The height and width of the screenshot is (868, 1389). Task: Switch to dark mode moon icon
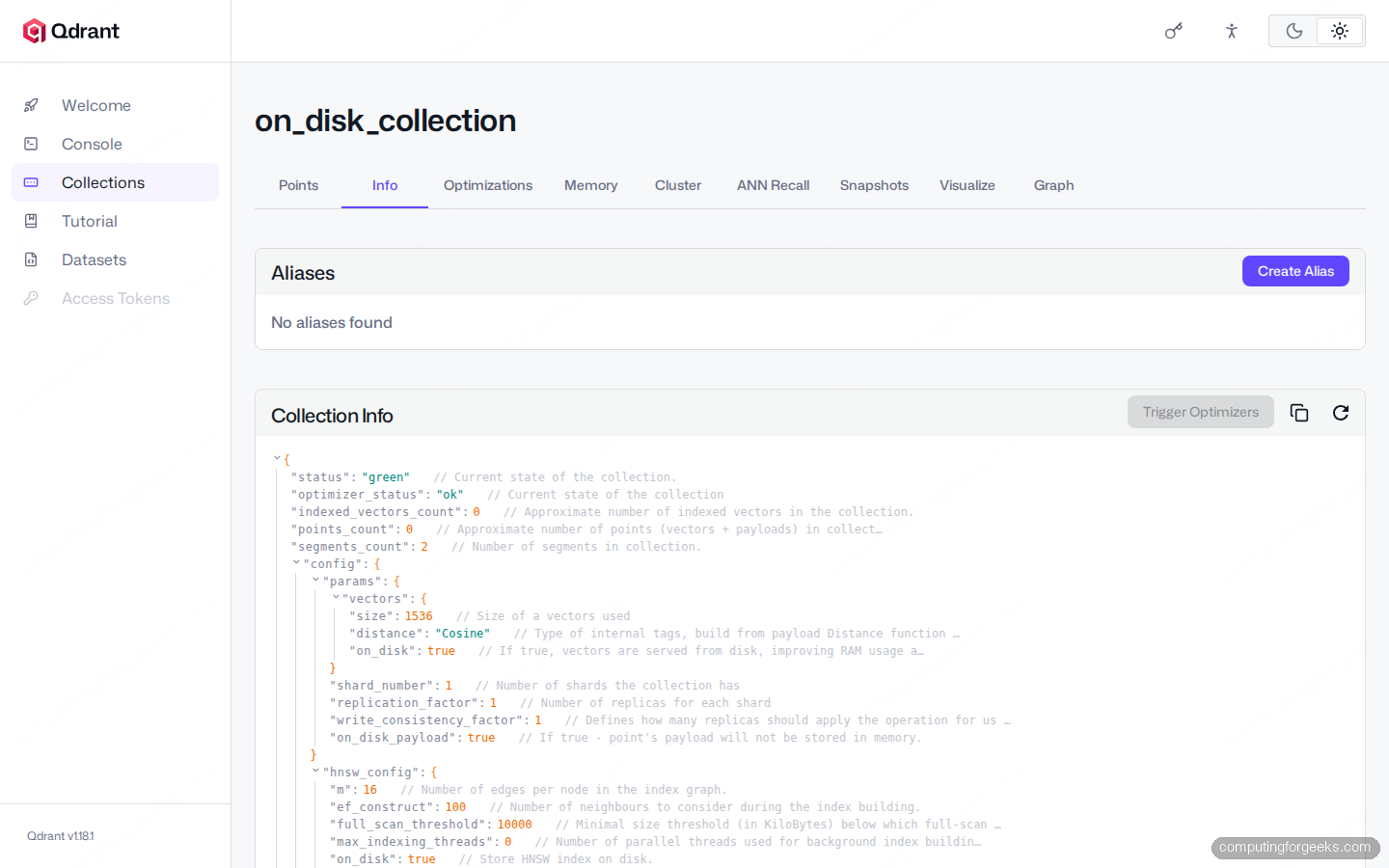[1294, 31]
